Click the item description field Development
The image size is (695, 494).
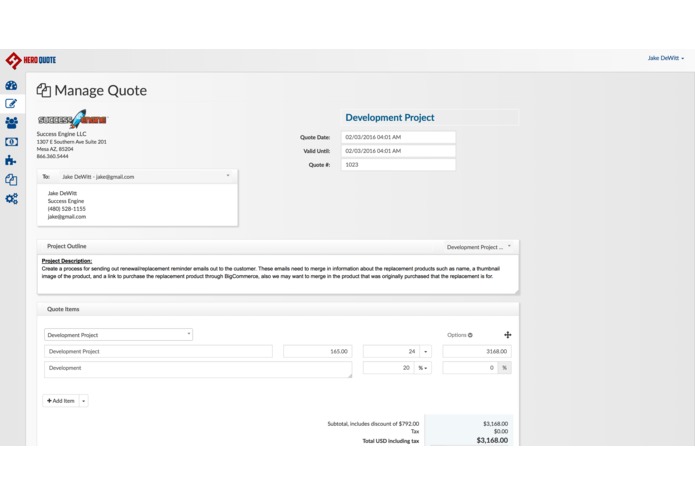click(x=198, y=370)
